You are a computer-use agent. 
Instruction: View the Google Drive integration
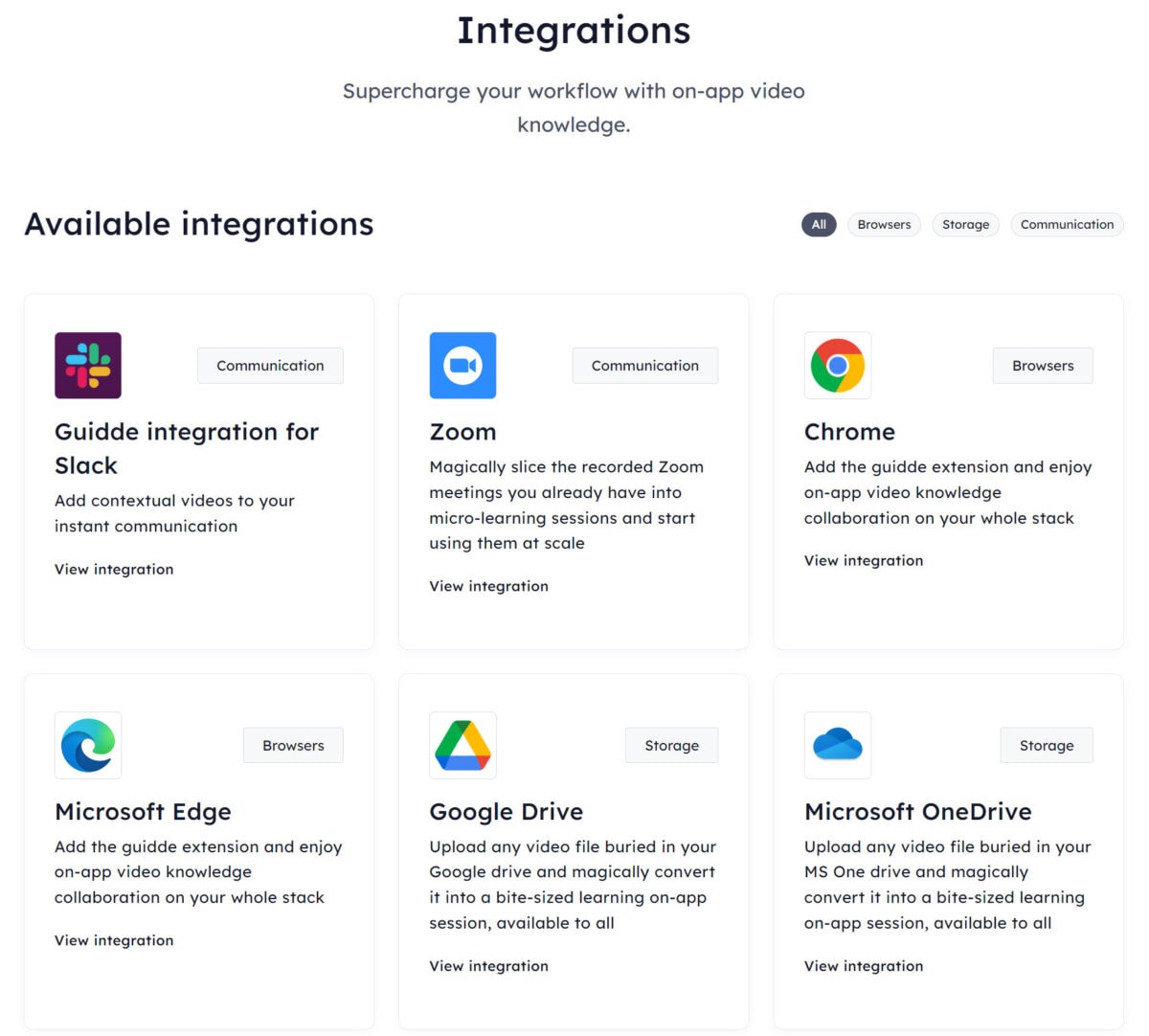[x=488, y=966]
